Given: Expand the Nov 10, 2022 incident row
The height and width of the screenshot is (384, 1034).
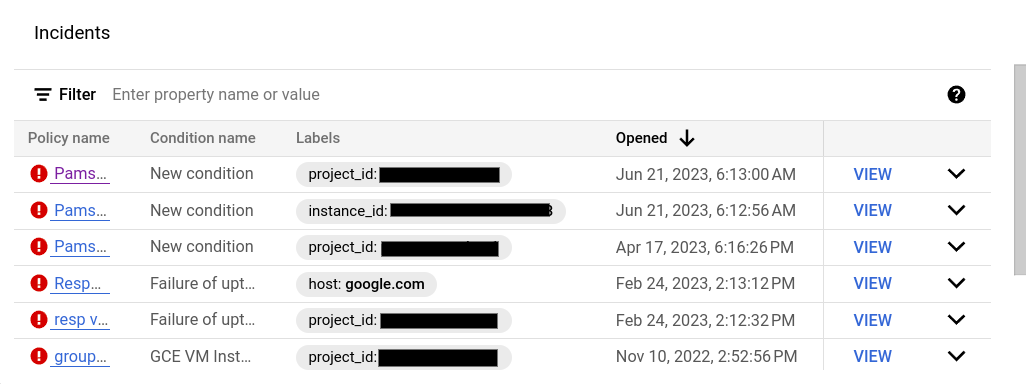Looking at the screenshot, I should coord(956,356).
